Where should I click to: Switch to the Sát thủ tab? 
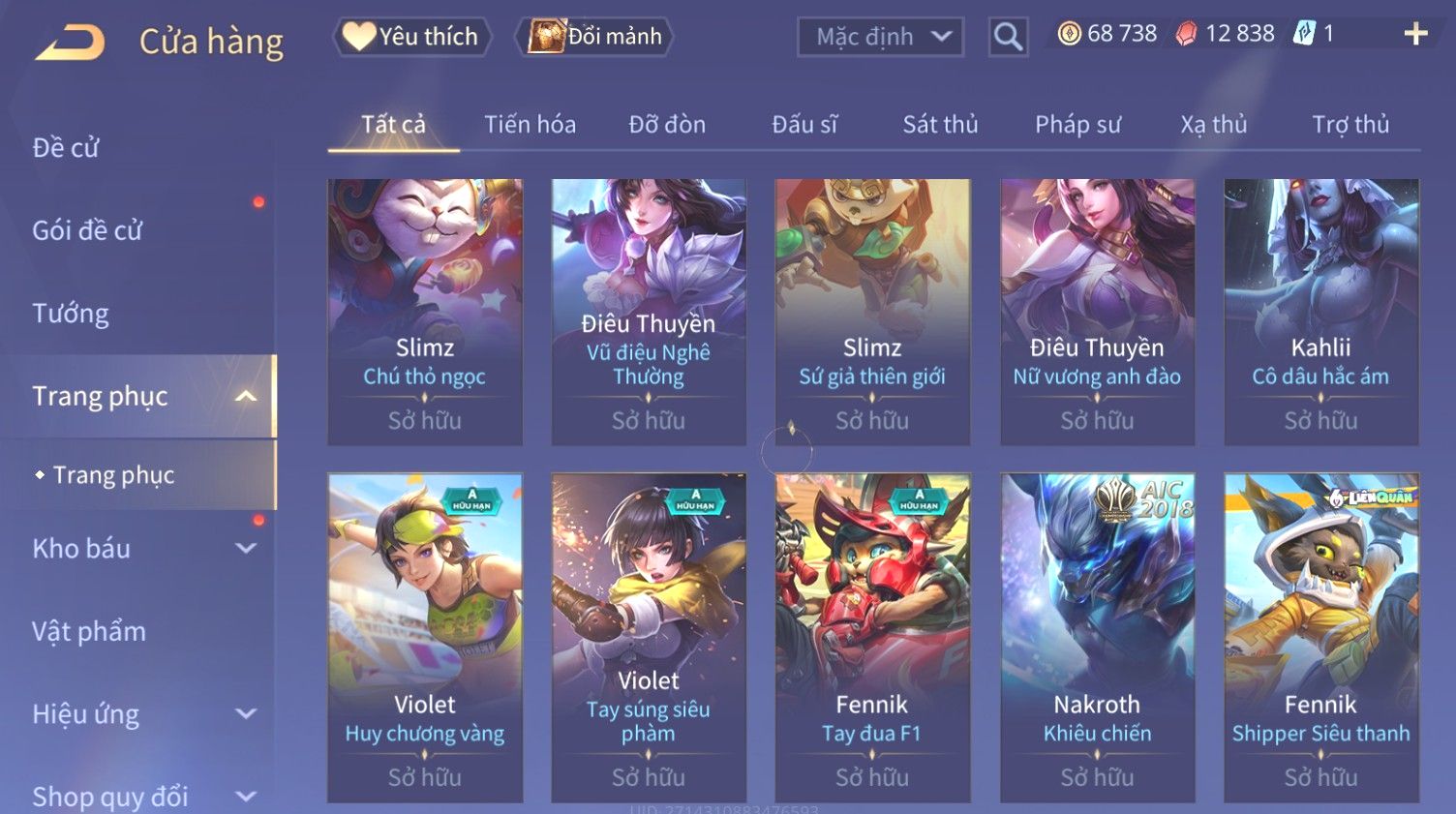tap(940, 125)
